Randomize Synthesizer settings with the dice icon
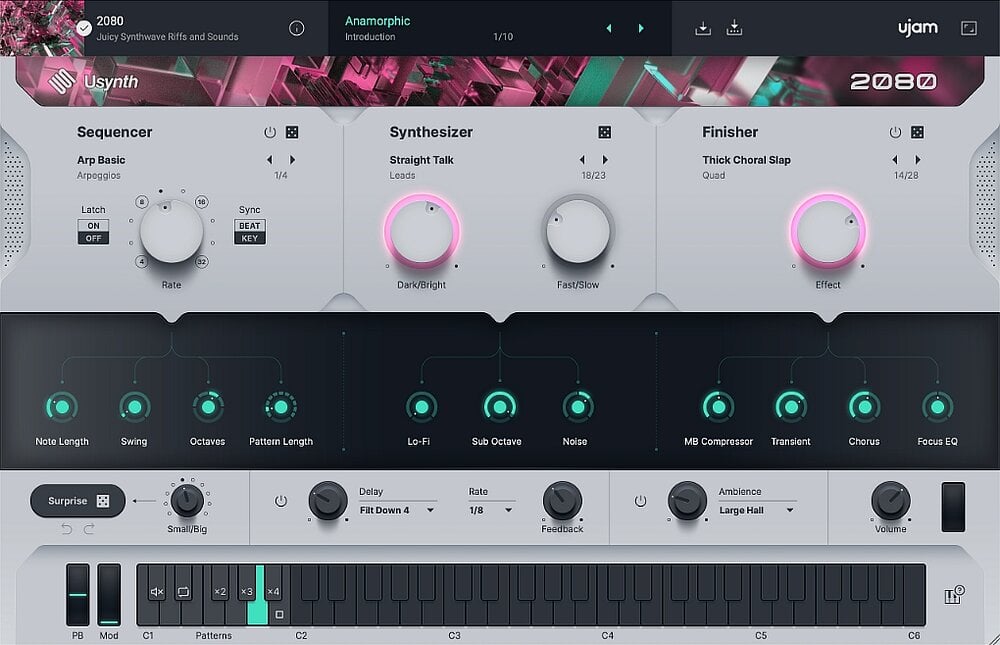Screen dimensions: 1000x645 [603, 131]
